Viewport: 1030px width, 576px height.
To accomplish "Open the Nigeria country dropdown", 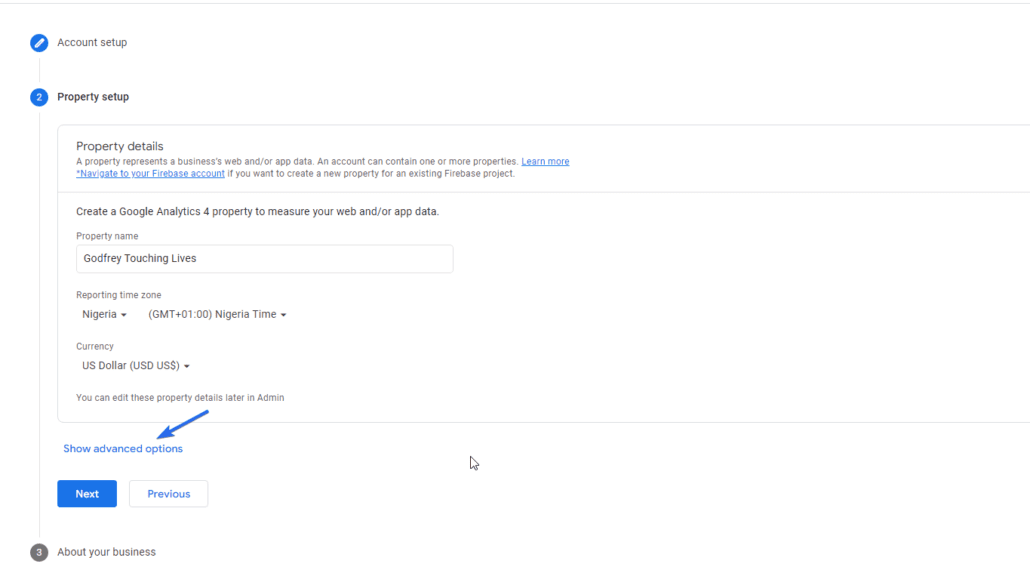I will coord(104,315).
